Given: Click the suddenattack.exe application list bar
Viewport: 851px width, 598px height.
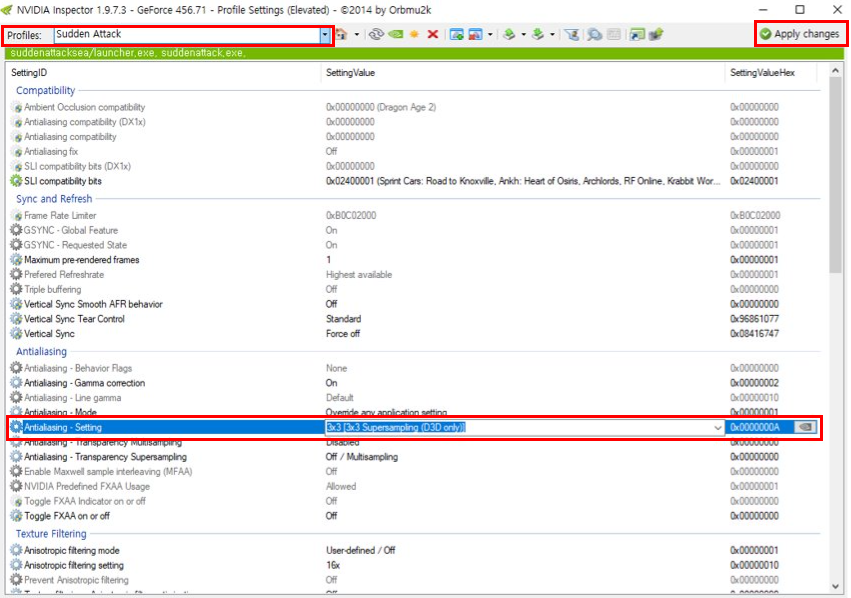Looking at the screenshot, I should [424, 53].
